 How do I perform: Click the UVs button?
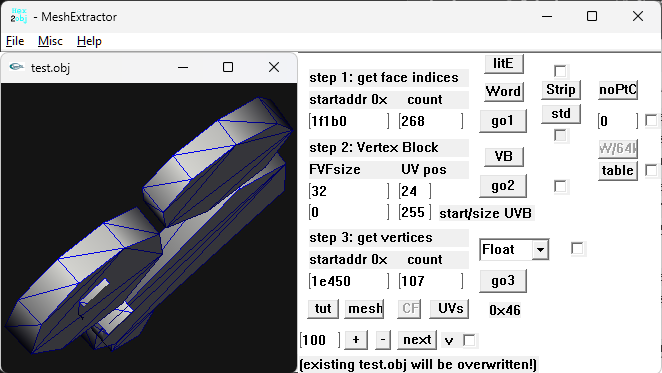click(450, 309)
